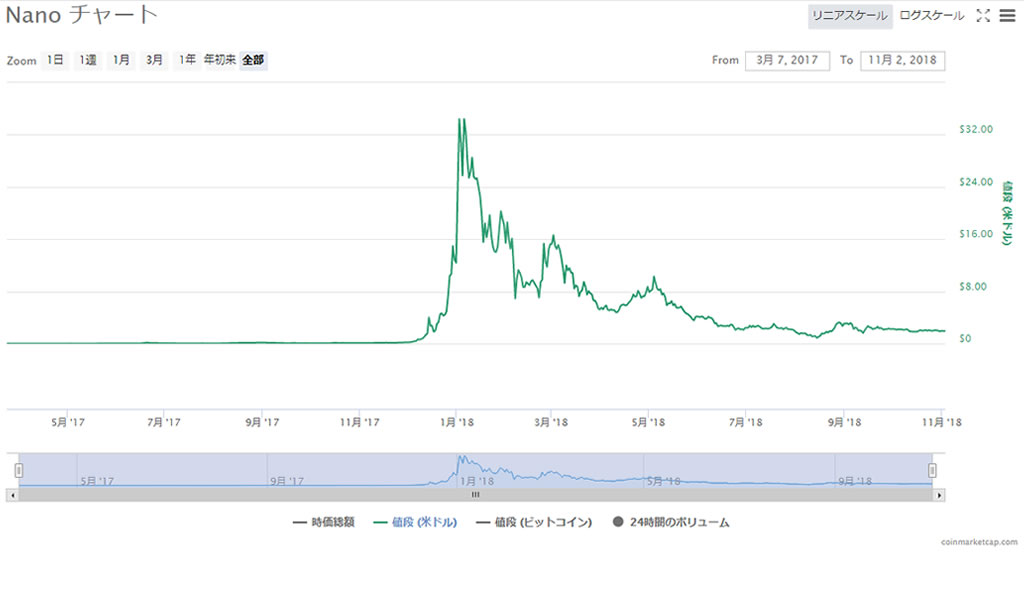Select the 3月 zoom range
Image resolution: width=1024 pixels, height=600 pixels.
(x=154, y=61)
